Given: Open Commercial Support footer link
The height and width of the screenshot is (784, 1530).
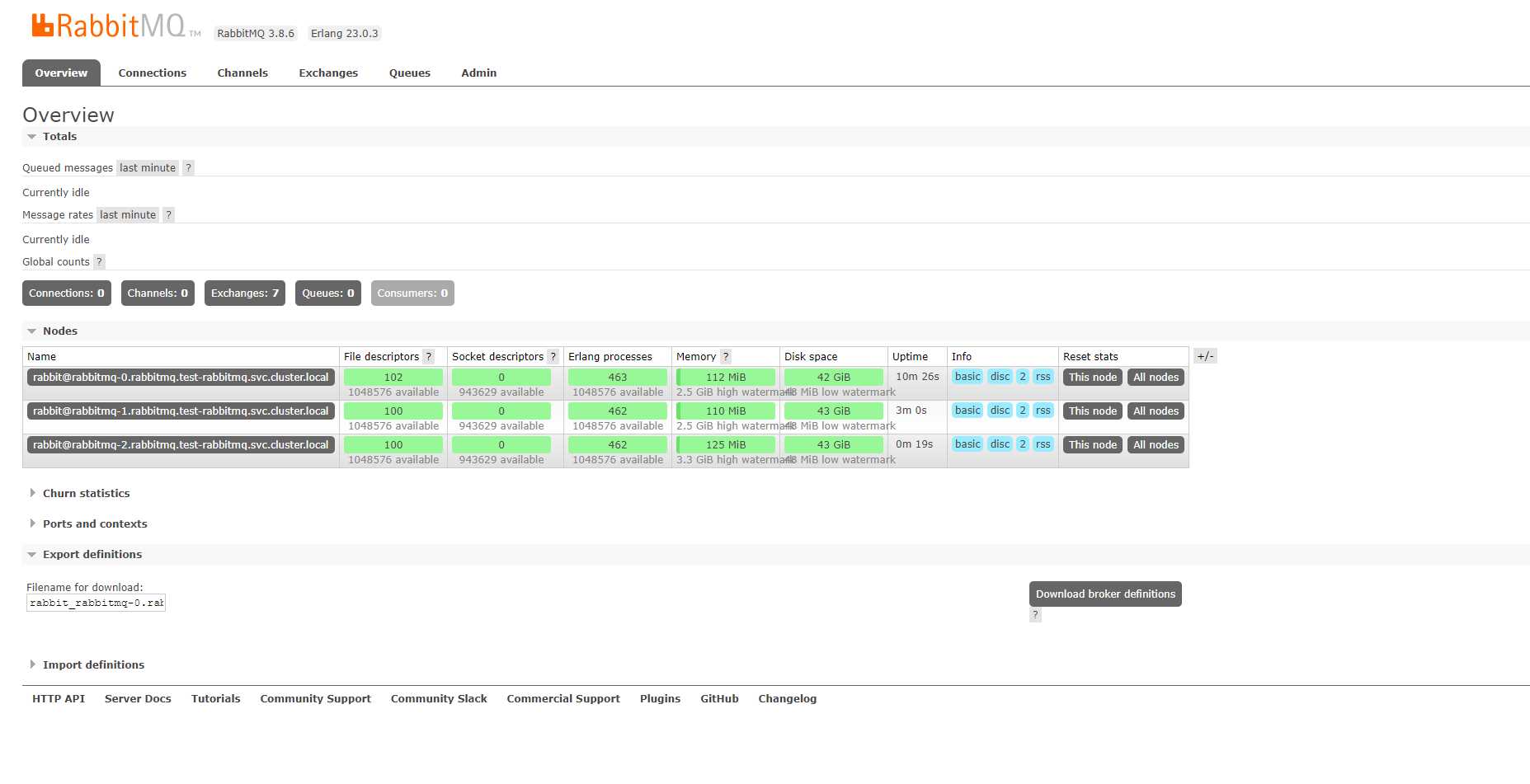Looking at the screenshot, I should click(563, 699).
